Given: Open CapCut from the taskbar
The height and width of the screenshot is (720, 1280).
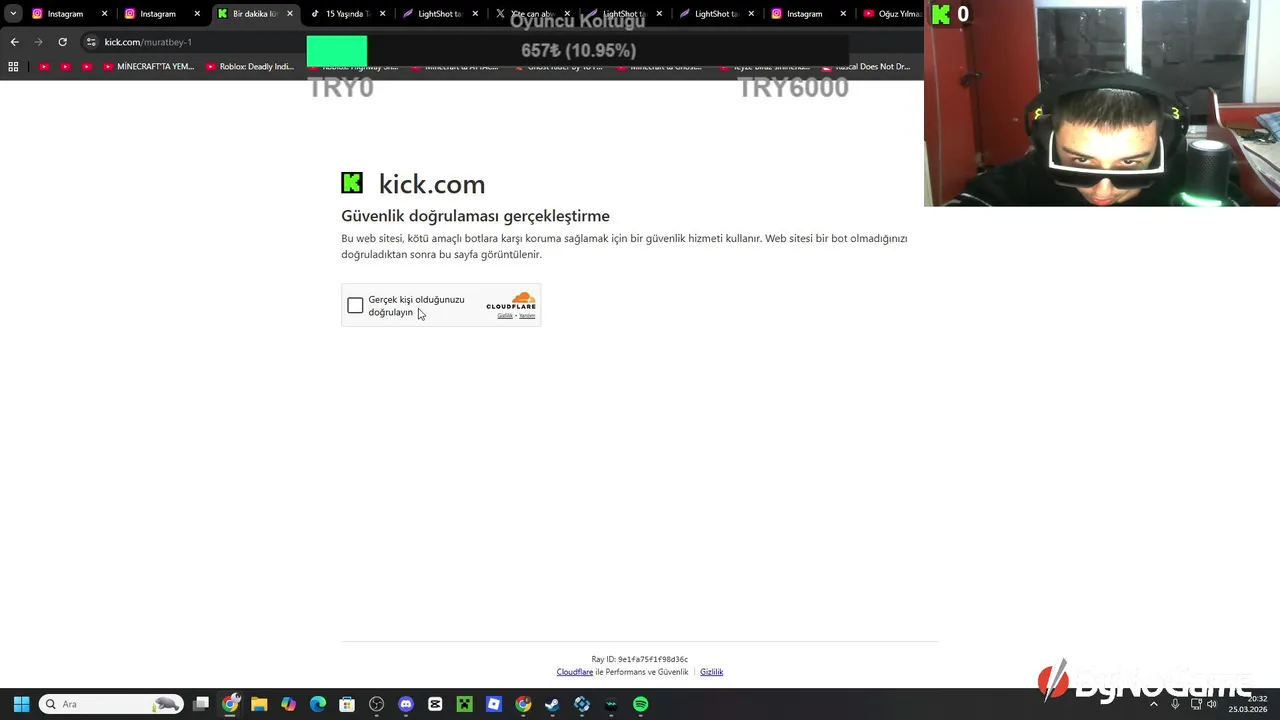Looking at the screenshot, I should point(435,704).
